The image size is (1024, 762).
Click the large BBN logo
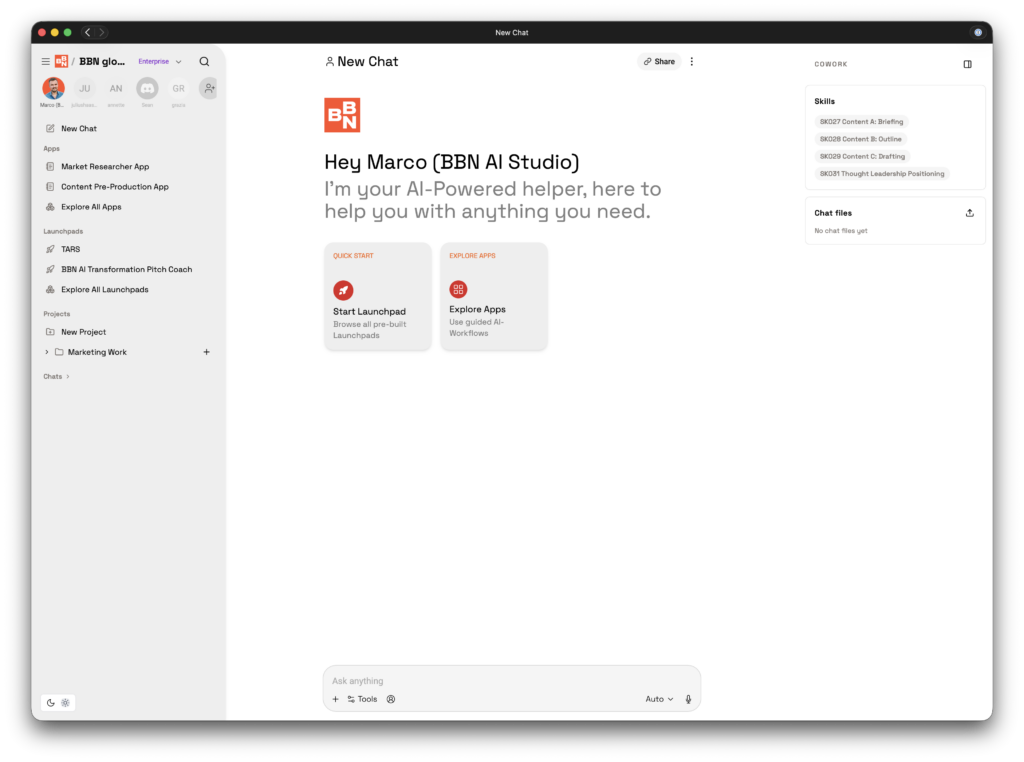342,115
